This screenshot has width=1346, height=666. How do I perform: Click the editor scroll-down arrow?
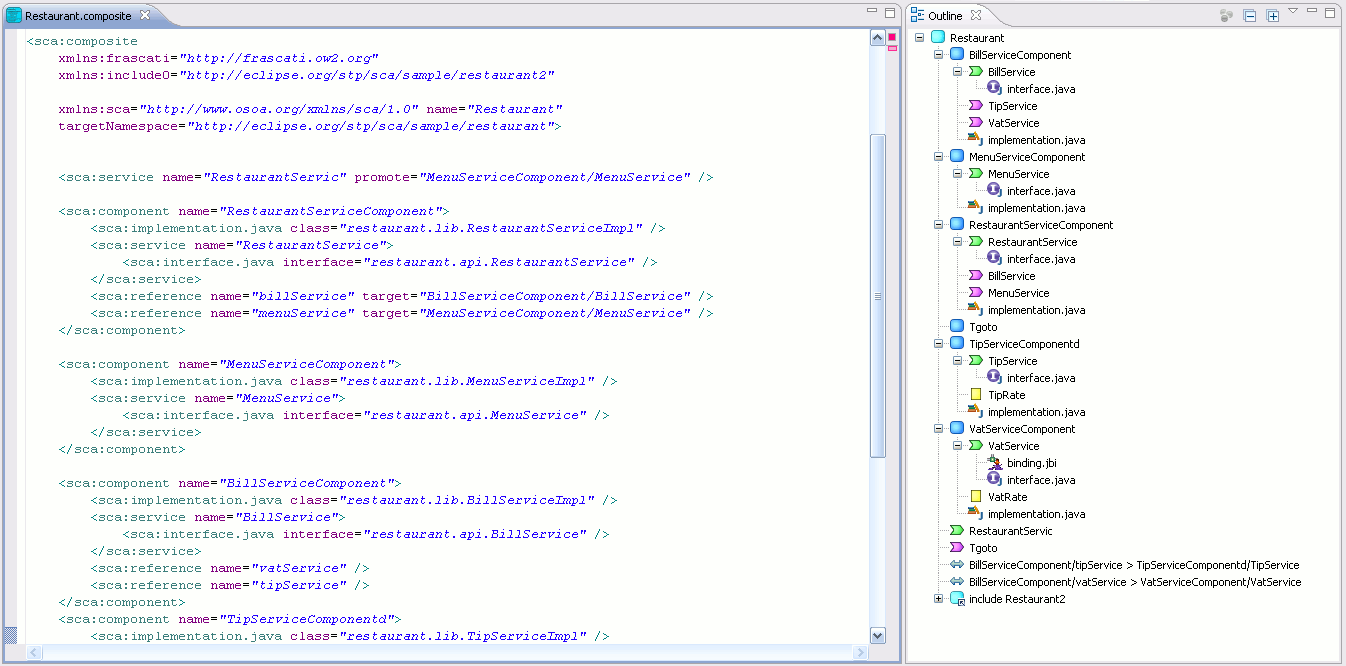point(878,635)
